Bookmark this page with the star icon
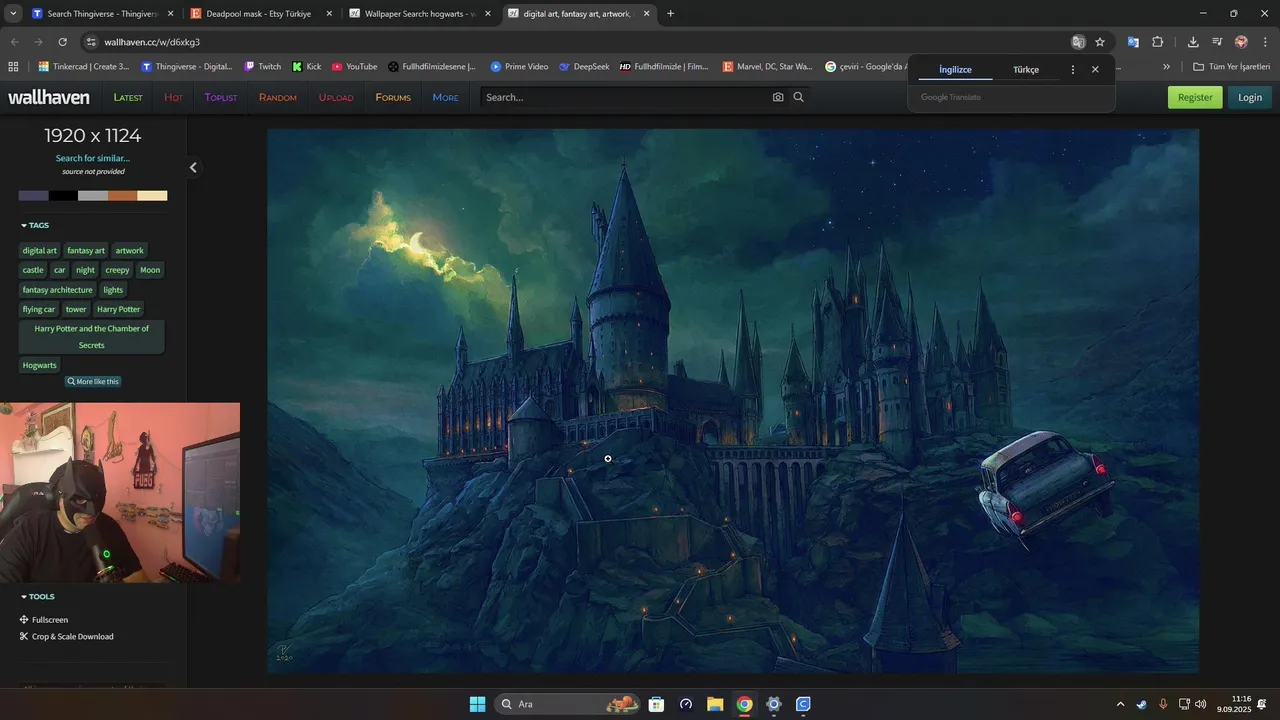This screenshot has height=720, width=1280. point(1100,42)
